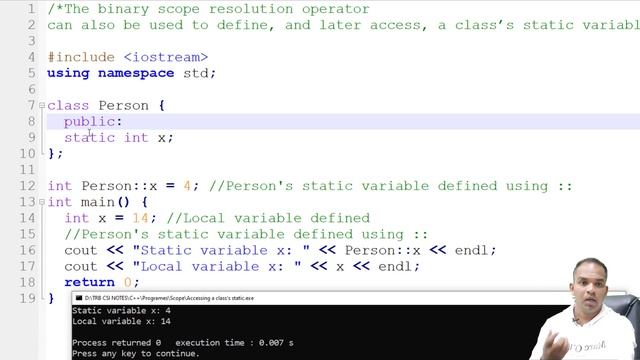Image resolution: width=640 pixels, height=360 pixels.
Task: Click the 'return 0;' statement
Action: 102,282
